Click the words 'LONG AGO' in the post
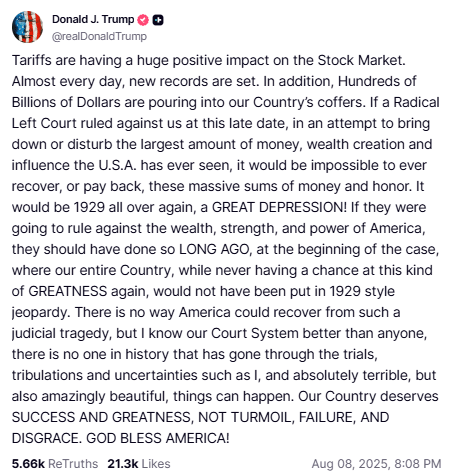 [214, 249]
